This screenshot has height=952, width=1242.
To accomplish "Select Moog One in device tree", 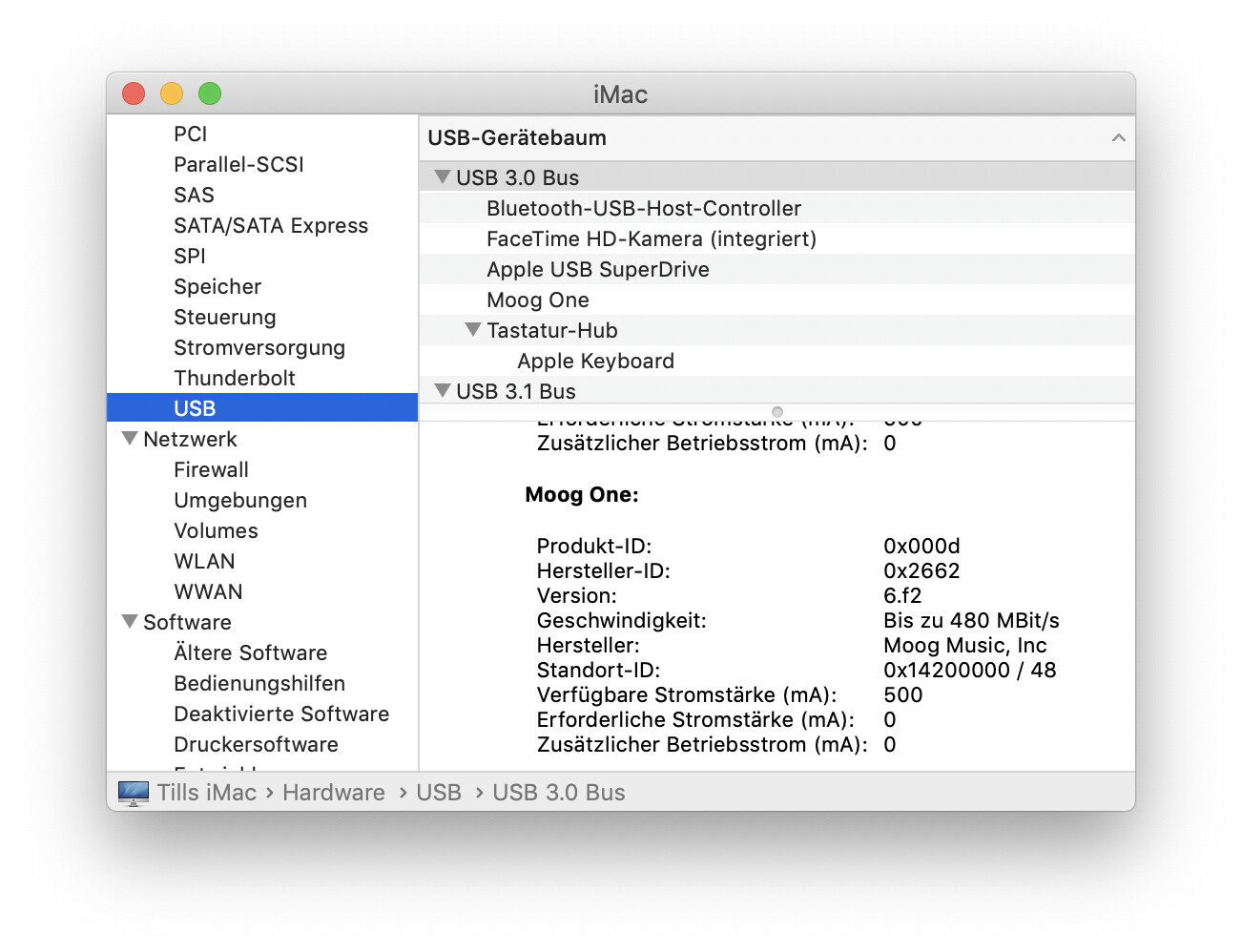I will click(537, 300).
